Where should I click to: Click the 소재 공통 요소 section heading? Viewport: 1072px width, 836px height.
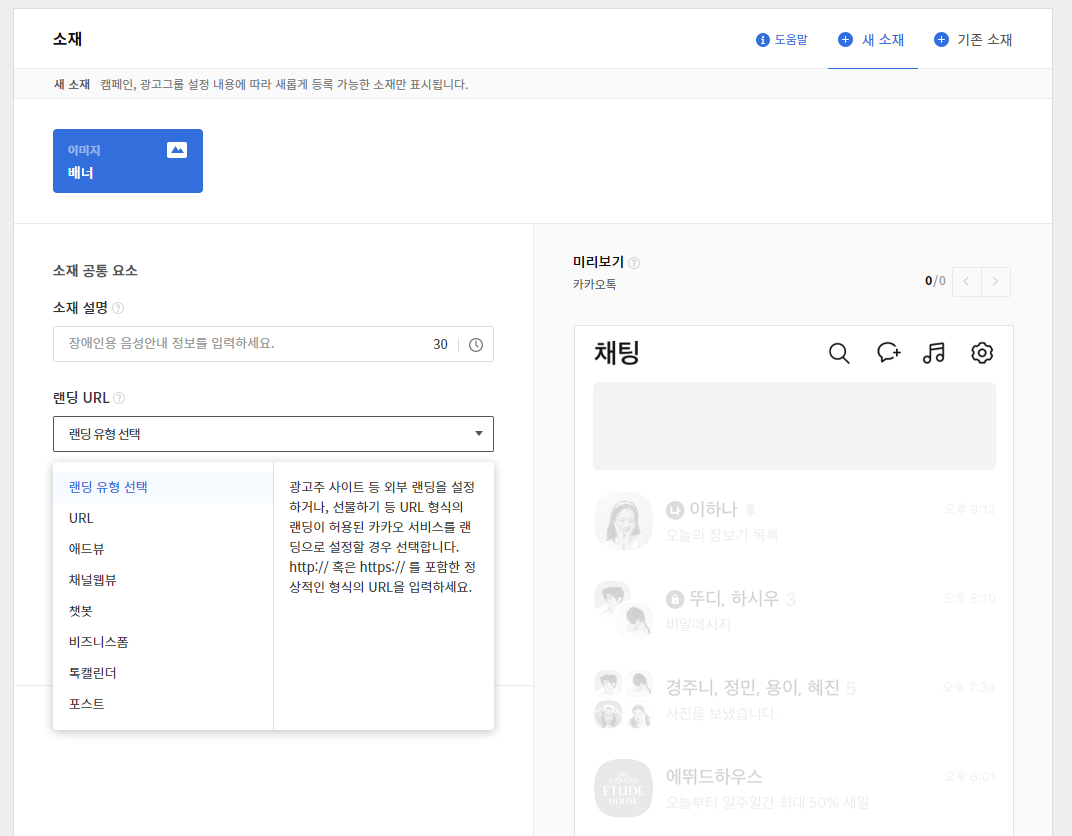point(95,271)
